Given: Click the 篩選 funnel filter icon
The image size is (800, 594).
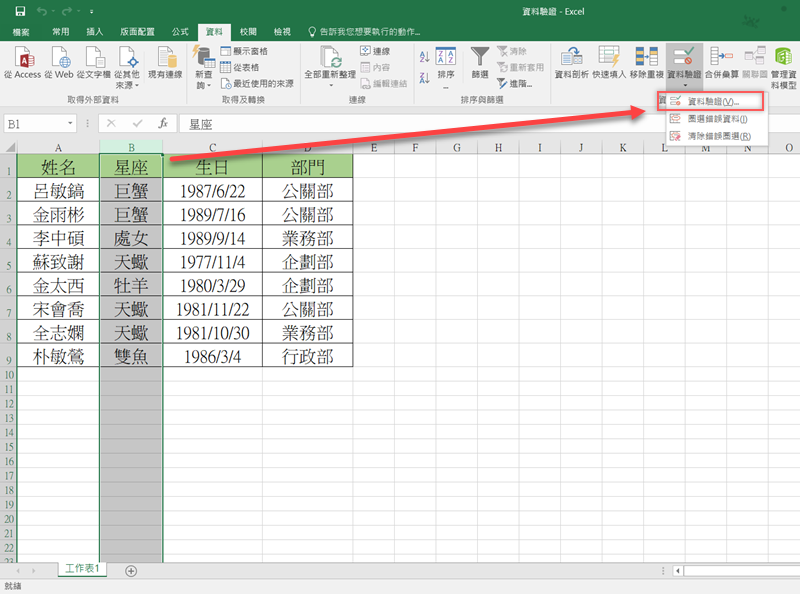Looking at the screenshot, I should click(480, 58).
